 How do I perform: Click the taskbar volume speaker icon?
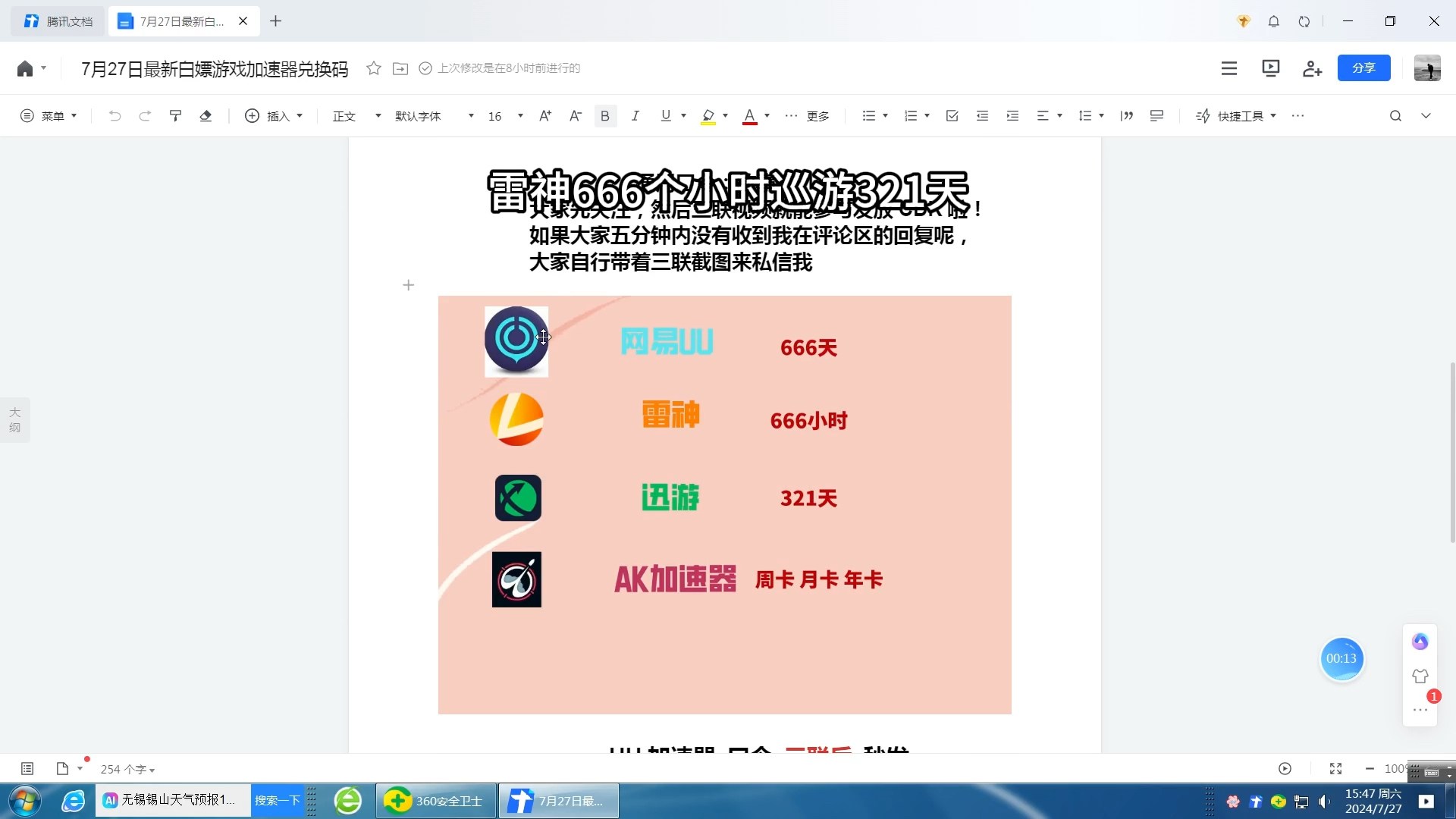point(1324,802)
